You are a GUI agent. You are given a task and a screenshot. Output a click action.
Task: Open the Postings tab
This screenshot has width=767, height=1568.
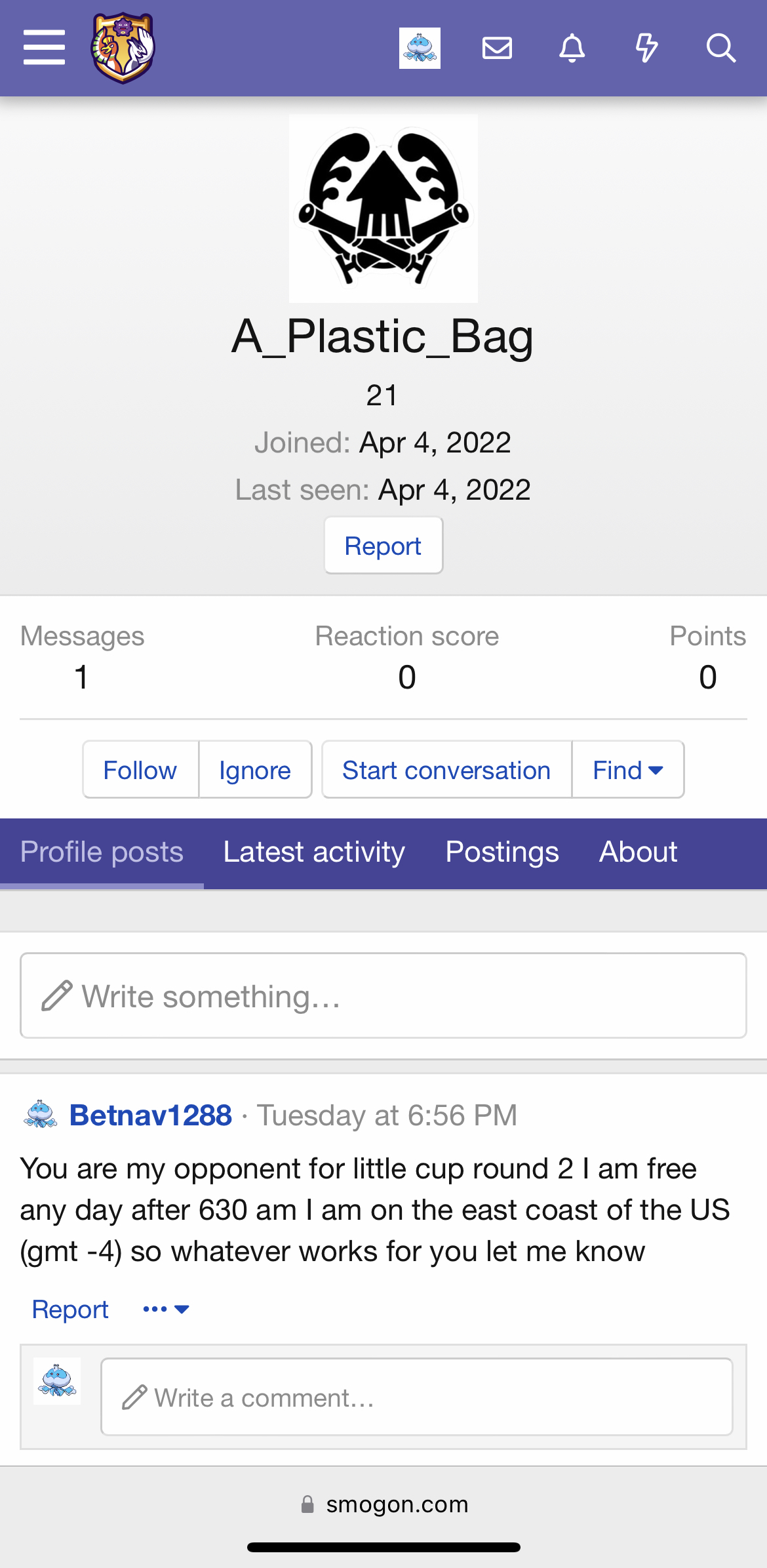coord(502,852)
